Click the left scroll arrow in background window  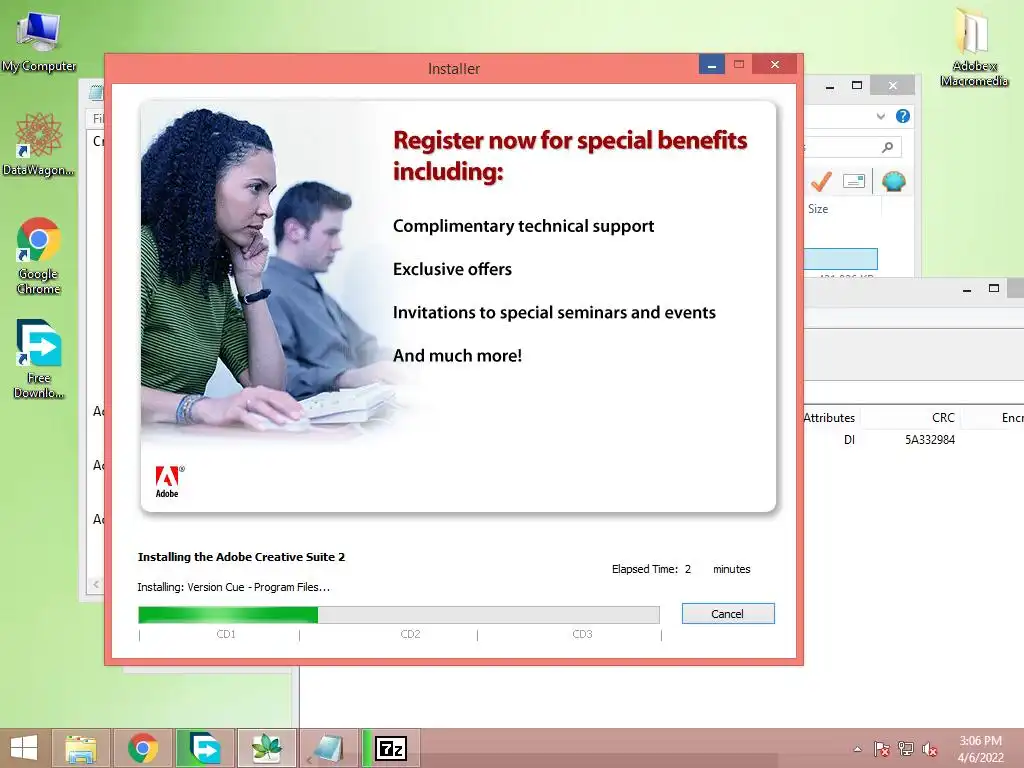(96, 584)
